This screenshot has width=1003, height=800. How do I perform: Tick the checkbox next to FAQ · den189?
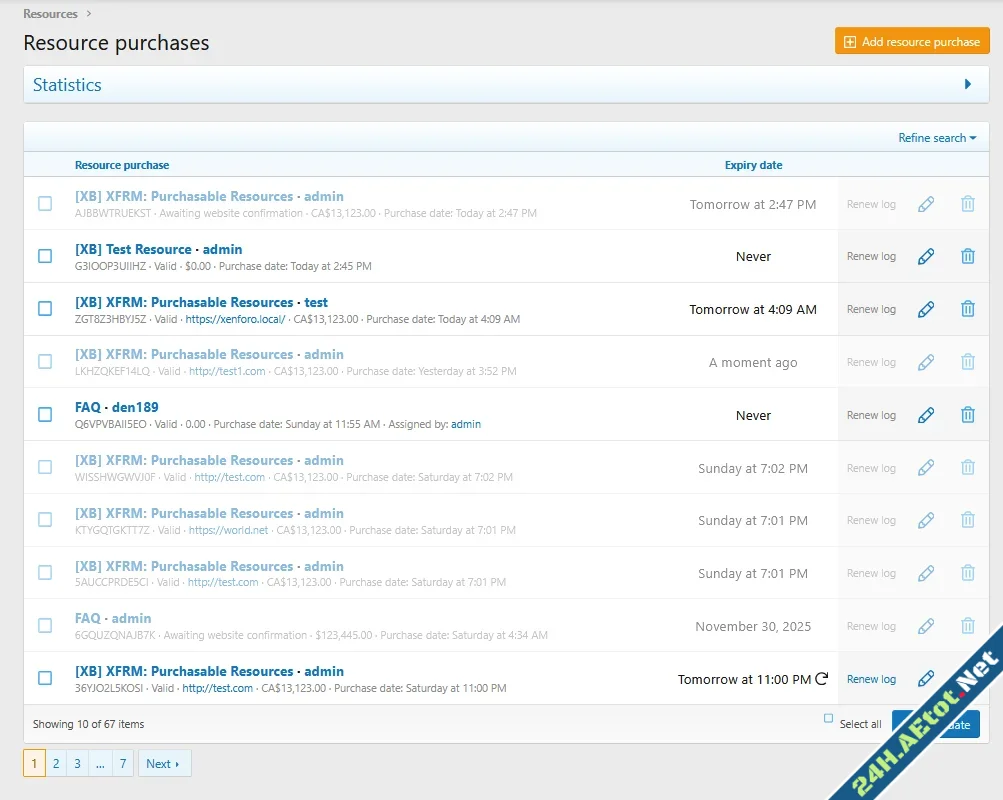tap(44, 414)
